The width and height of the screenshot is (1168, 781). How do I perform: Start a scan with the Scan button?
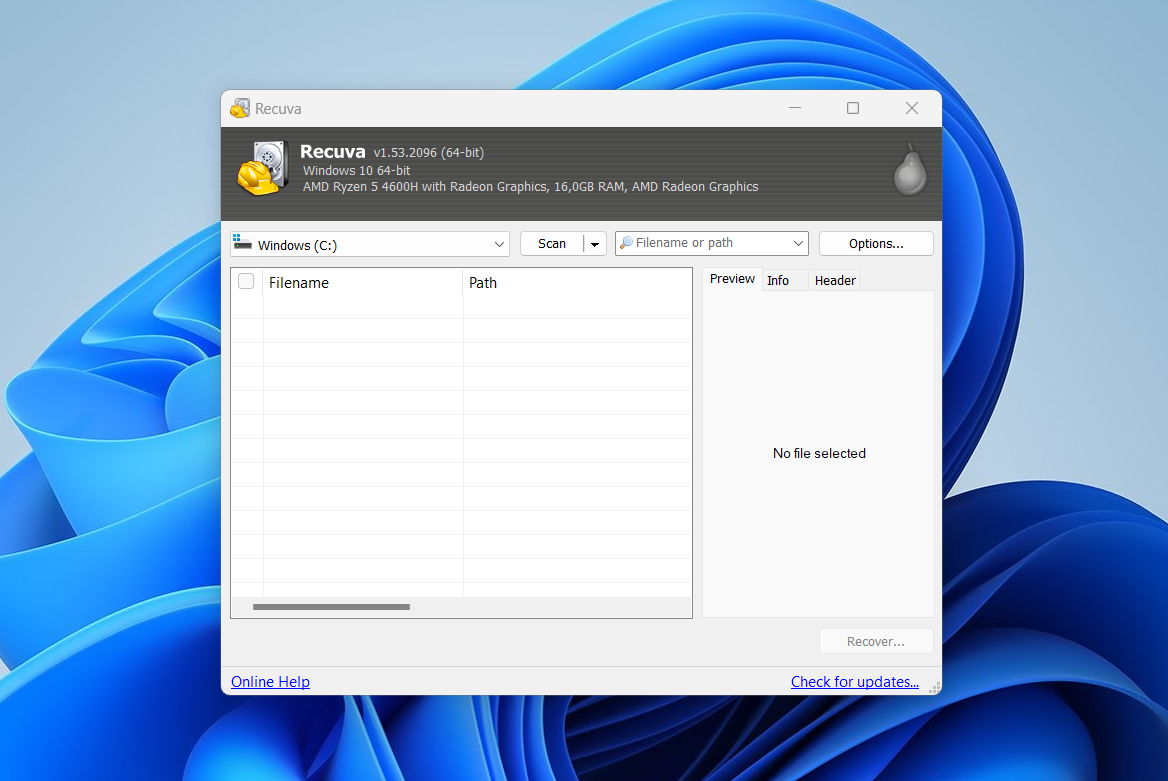point(552,244)
